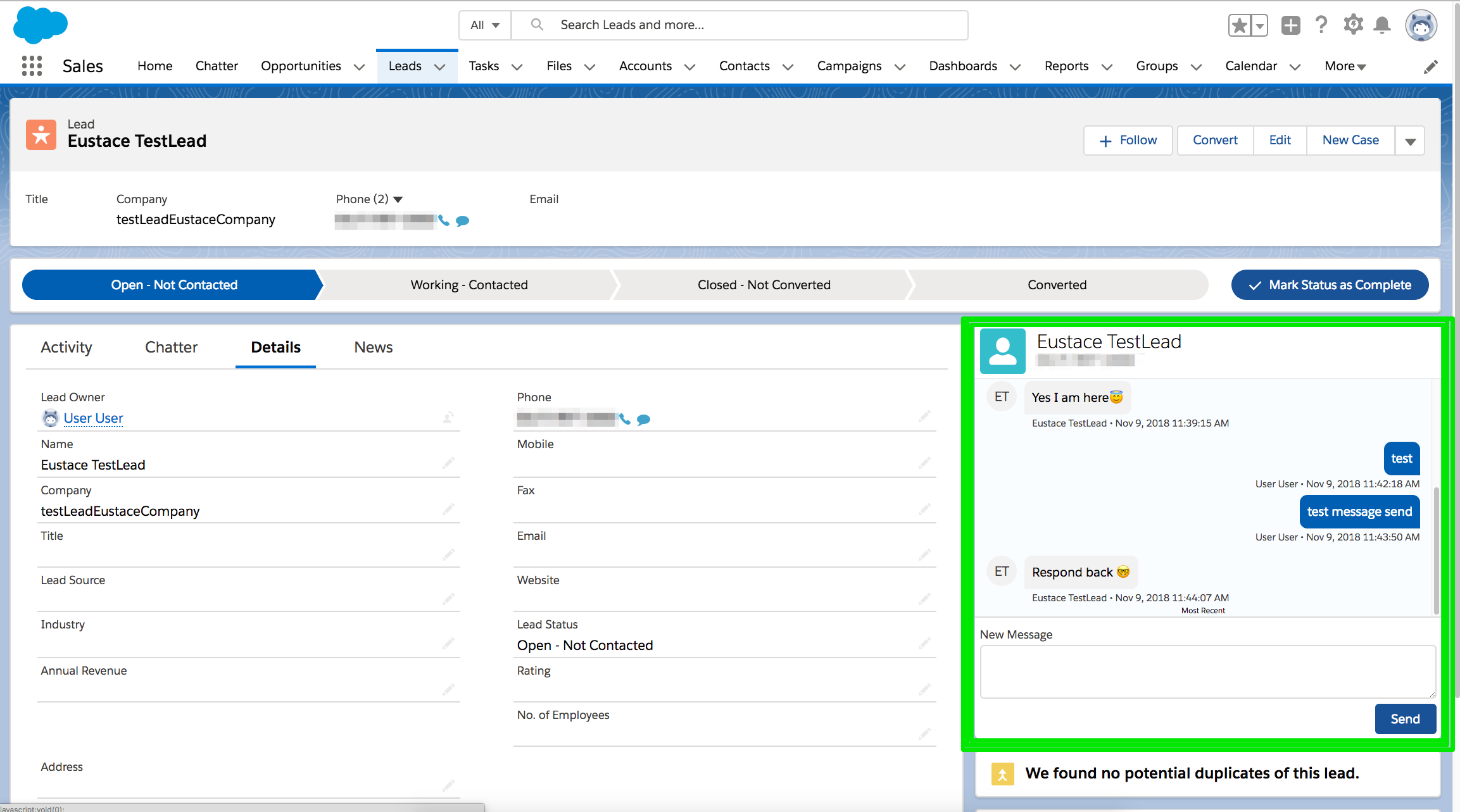Select the Working - Contacted status step
This screenshot has width=1460, height=812.
point(469,285)
